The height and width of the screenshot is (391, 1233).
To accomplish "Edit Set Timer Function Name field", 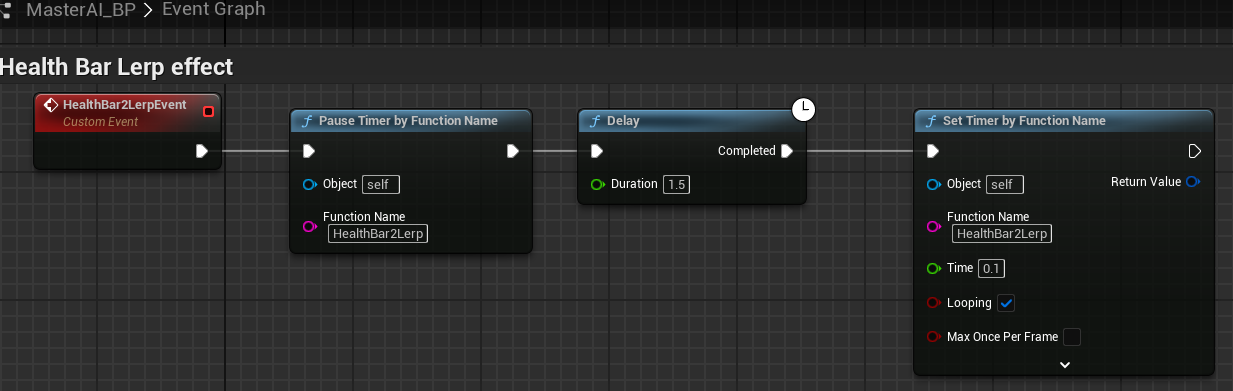I will pos(1001,233).
